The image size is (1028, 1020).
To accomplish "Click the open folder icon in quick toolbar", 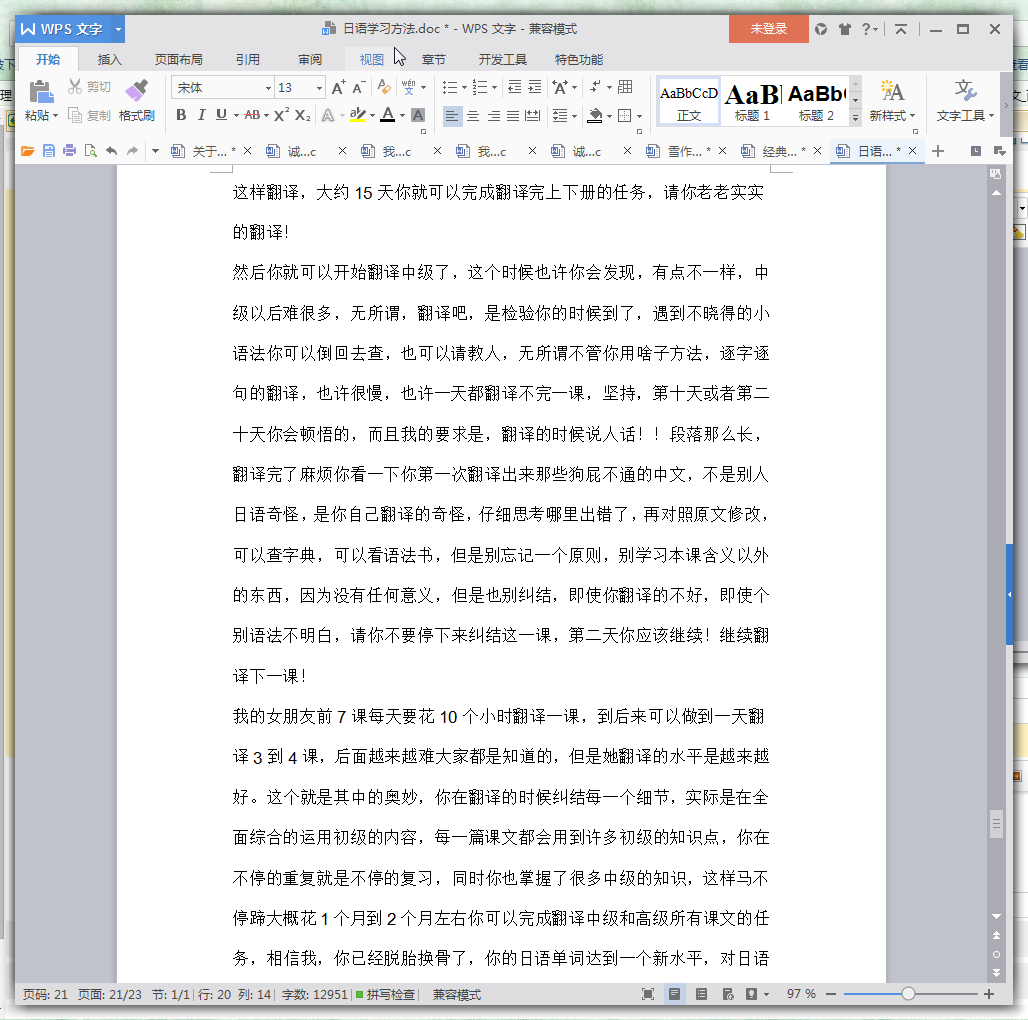I will (x=28, y=151).
